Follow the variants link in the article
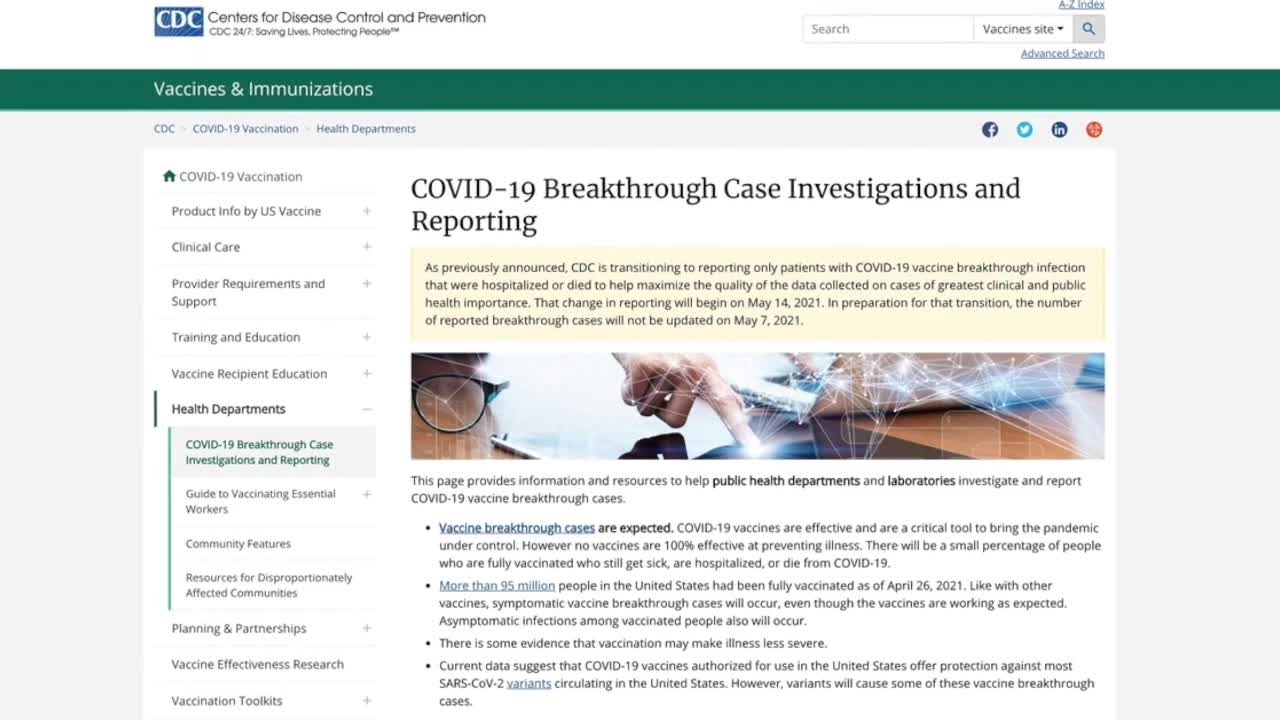Screen dimensions: 1280x720 click(529, 684)
